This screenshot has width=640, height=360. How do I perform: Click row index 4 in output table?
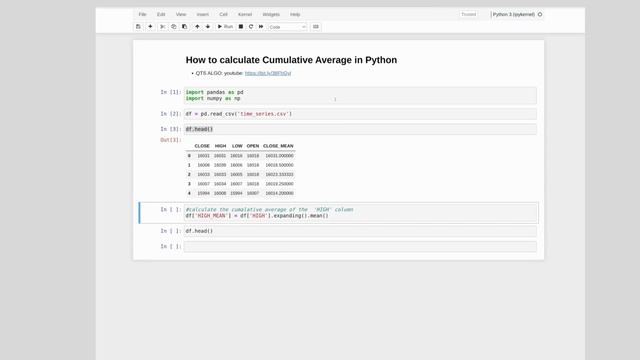(189, 193)
